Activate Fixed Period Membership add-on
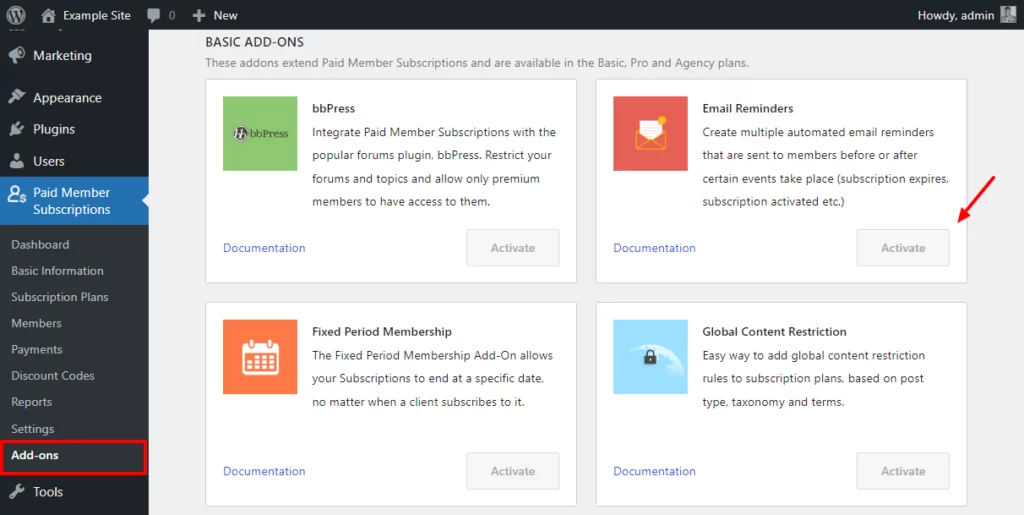 [x=513, y=471]
